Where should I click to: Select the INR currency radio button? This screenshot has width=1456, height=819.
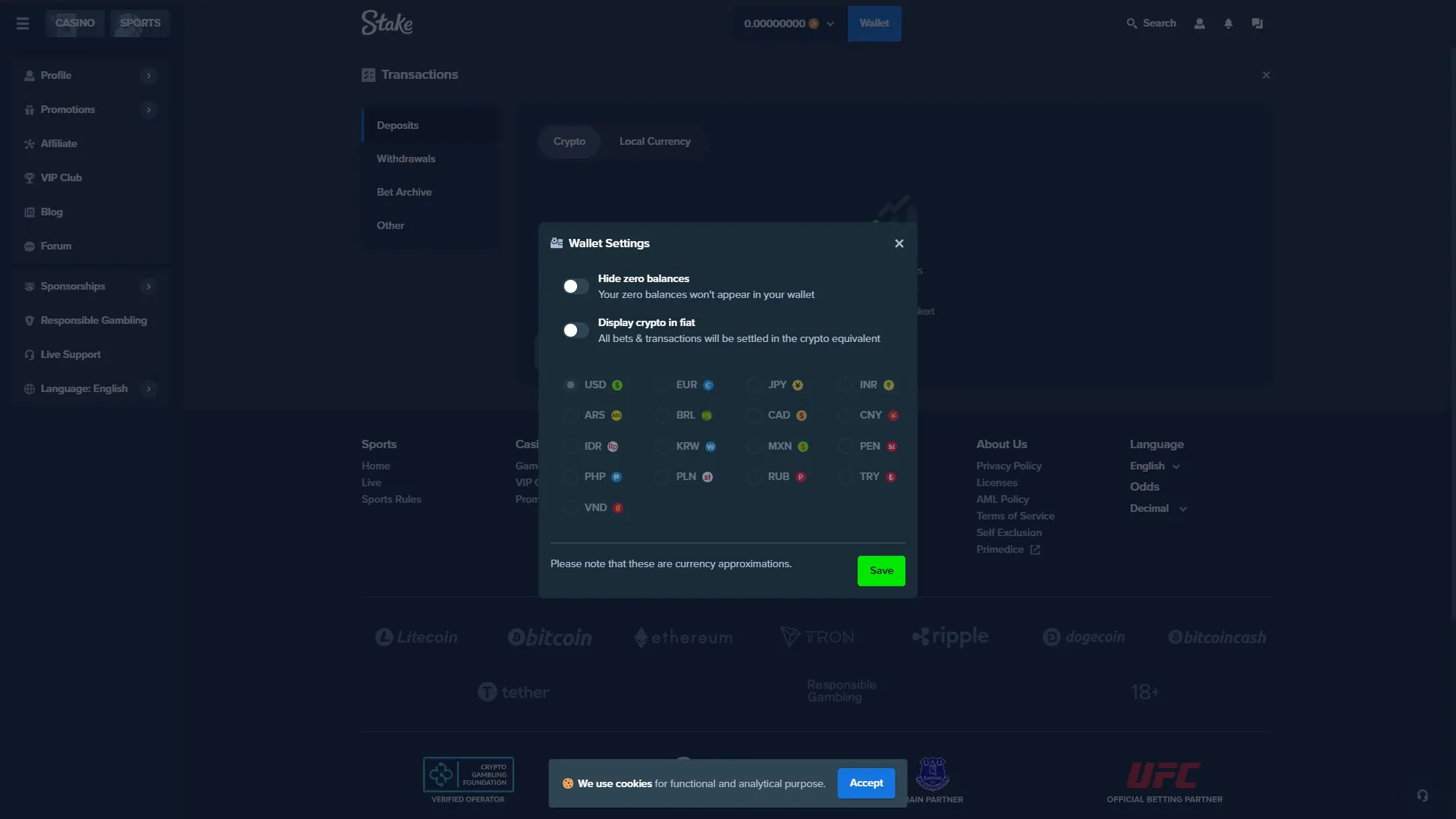coord(846,385)
